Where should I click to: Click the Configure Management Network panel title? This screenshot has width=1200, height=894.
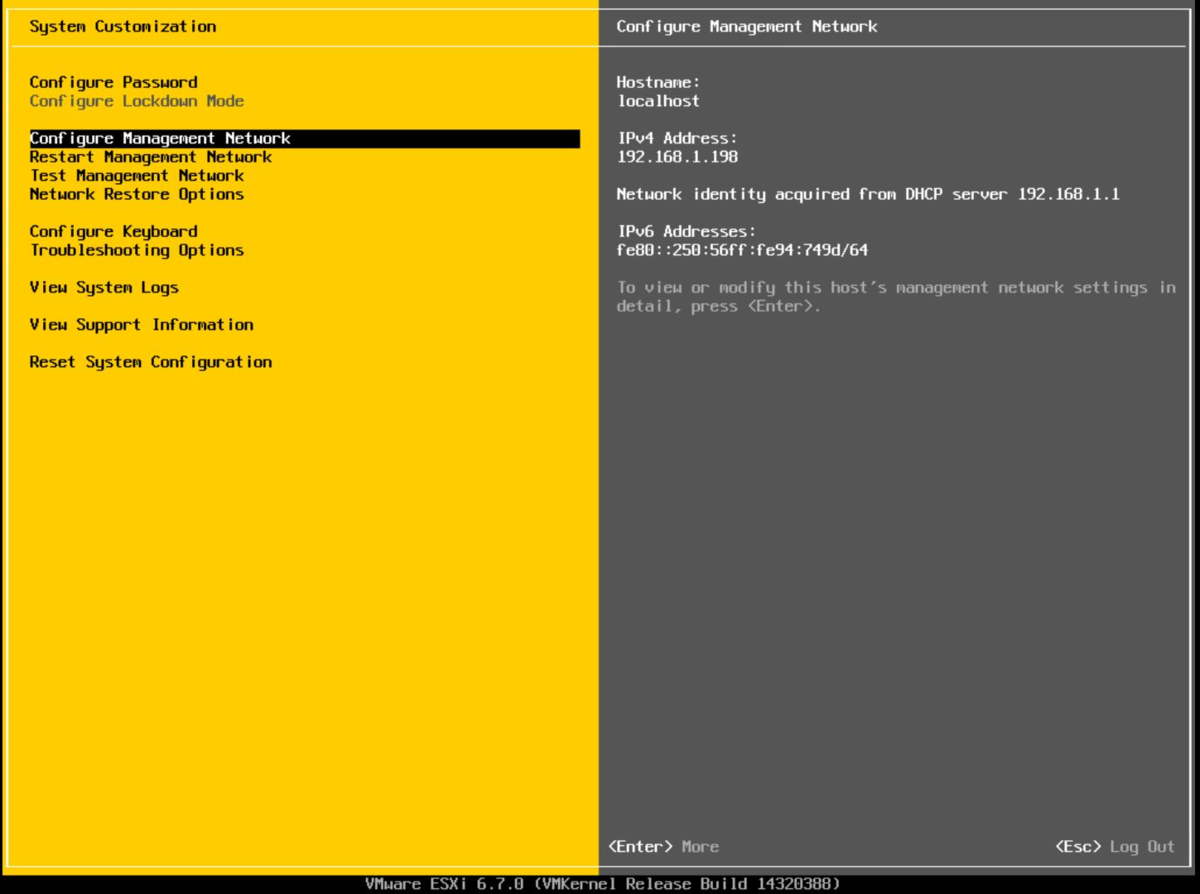point(746,26)
